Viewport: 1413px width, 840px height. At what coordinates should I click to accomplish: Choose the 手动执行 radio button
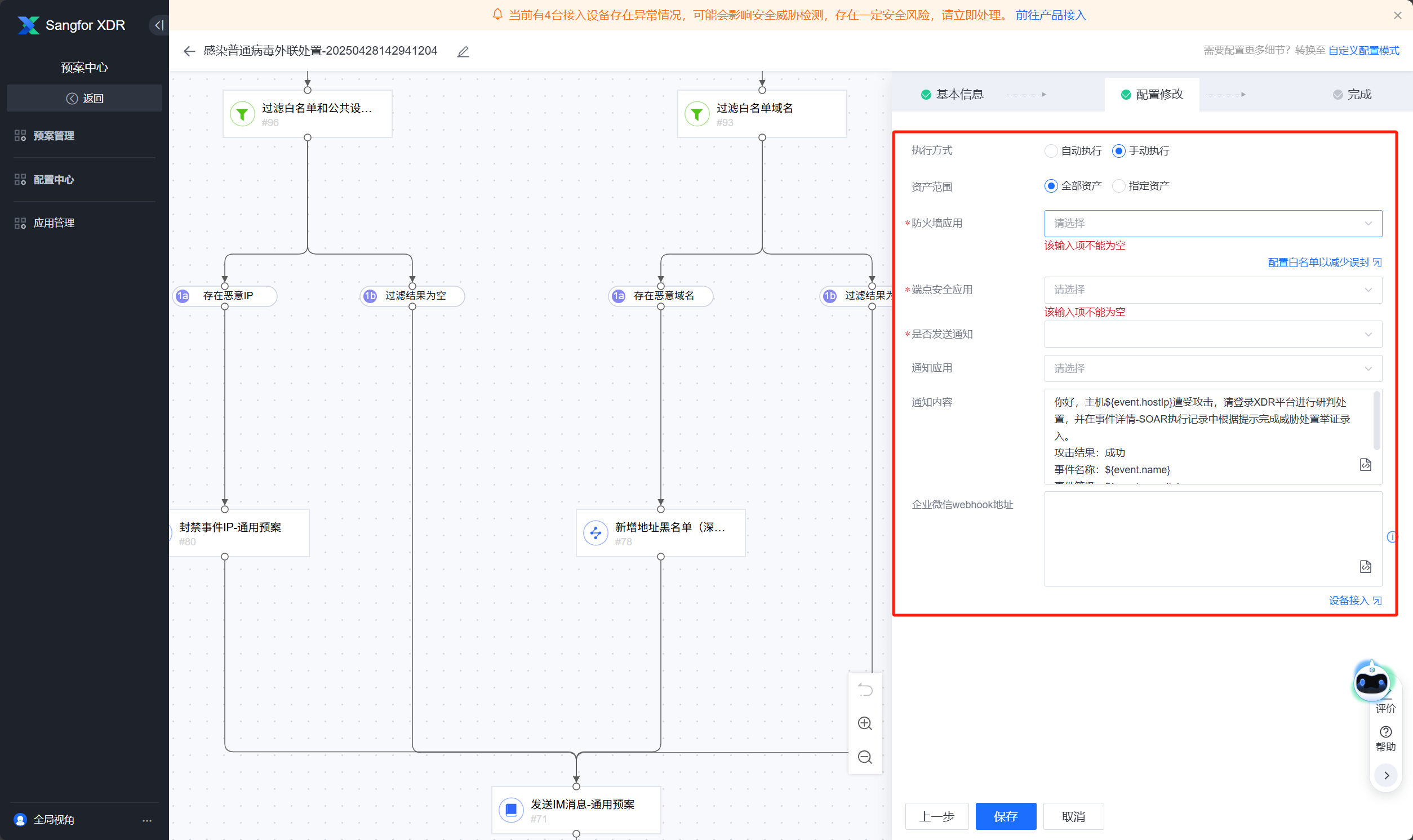tap(1118, 151)
